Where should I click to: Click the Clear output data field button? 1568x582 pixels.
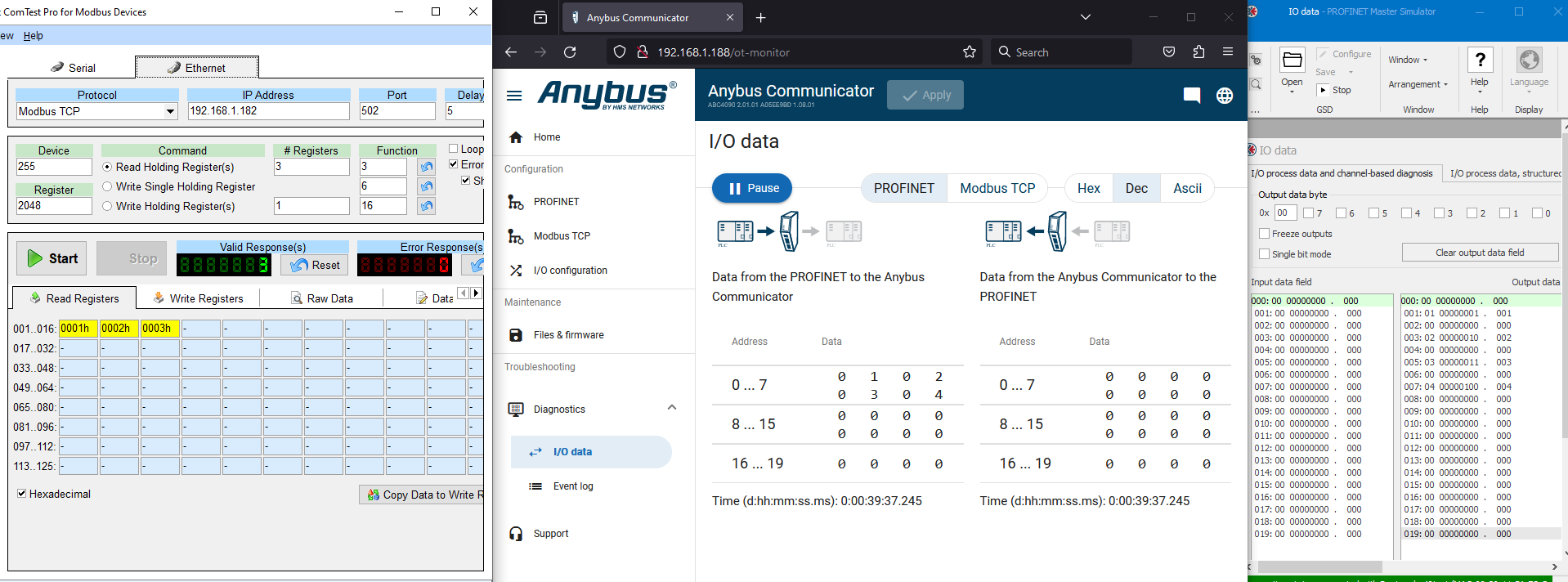tap(1479, 253)
